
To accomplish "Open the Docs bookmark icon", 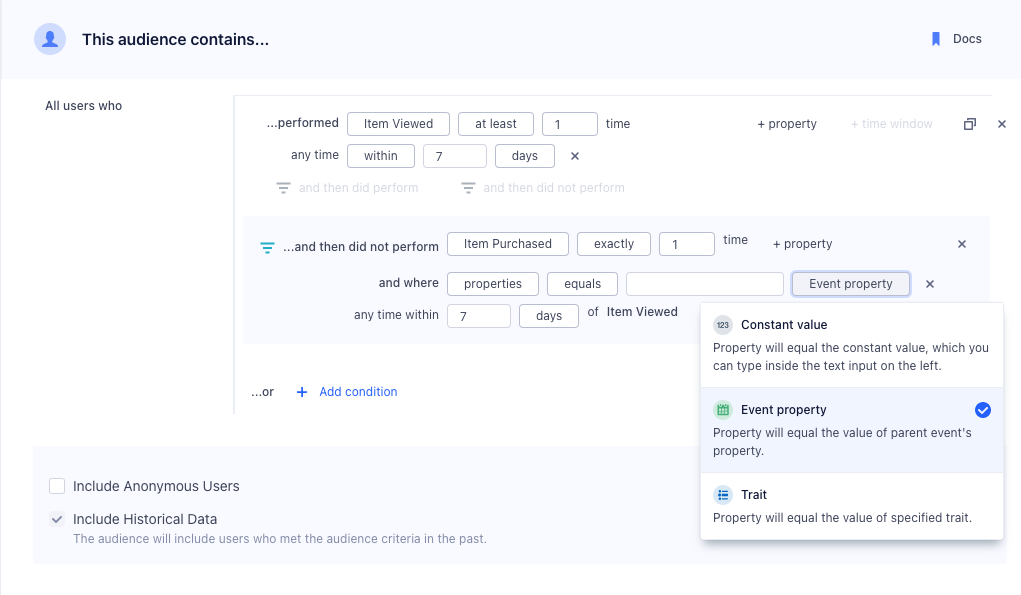I will (x=936, y=38).
